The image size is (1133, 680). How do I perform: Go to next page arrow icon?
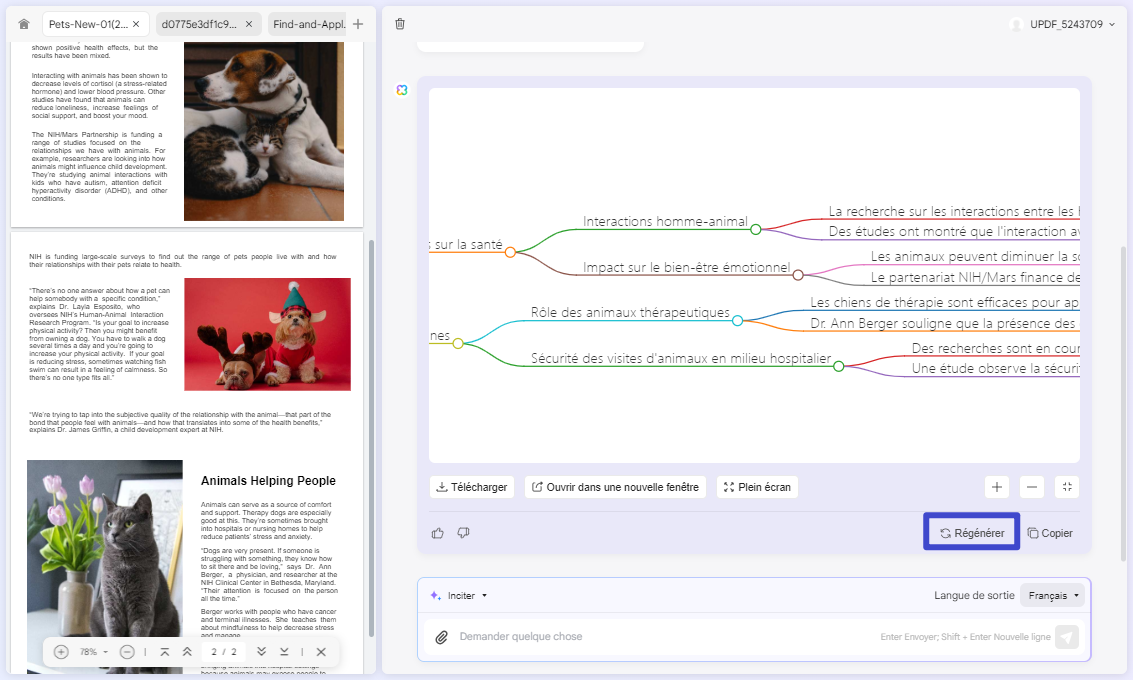pos(262,652)
